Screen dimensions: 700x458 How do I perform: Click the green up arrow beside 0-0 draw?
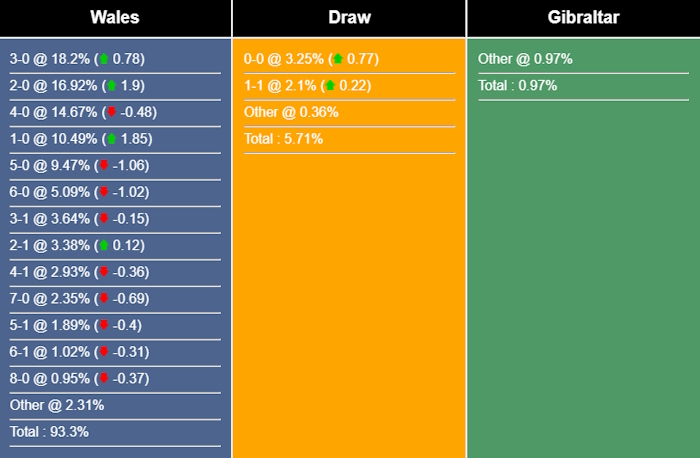point(338,59)
